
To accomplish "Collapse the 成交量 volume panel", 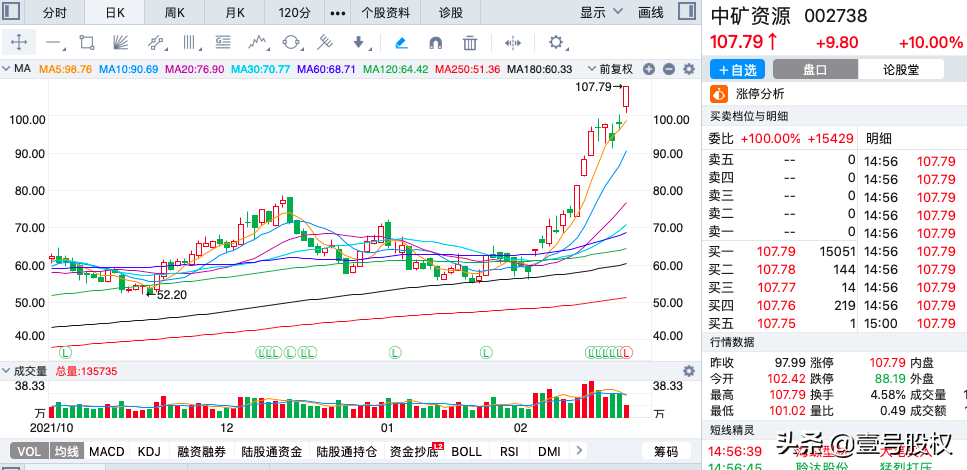I will (x=6, y=370).
